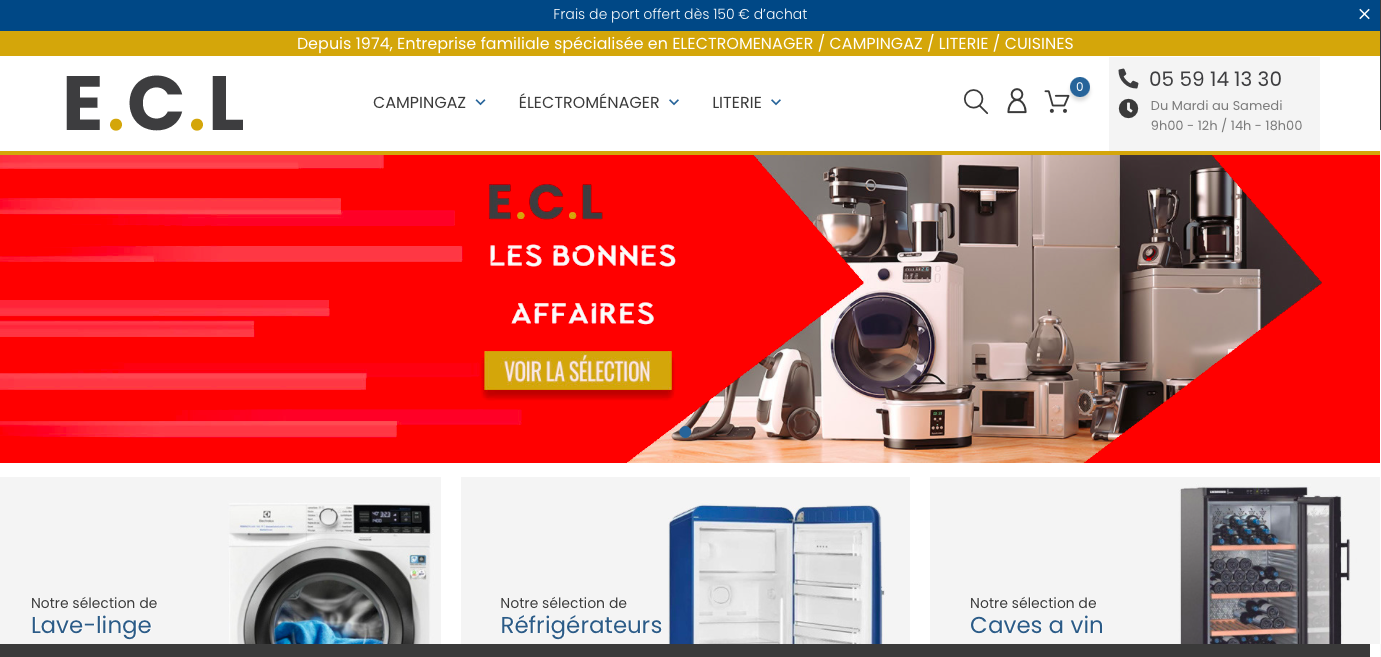Expand the Campingaz dropdown chevron
This screenshot has height=657, width=1381.
tap(480, 102)
